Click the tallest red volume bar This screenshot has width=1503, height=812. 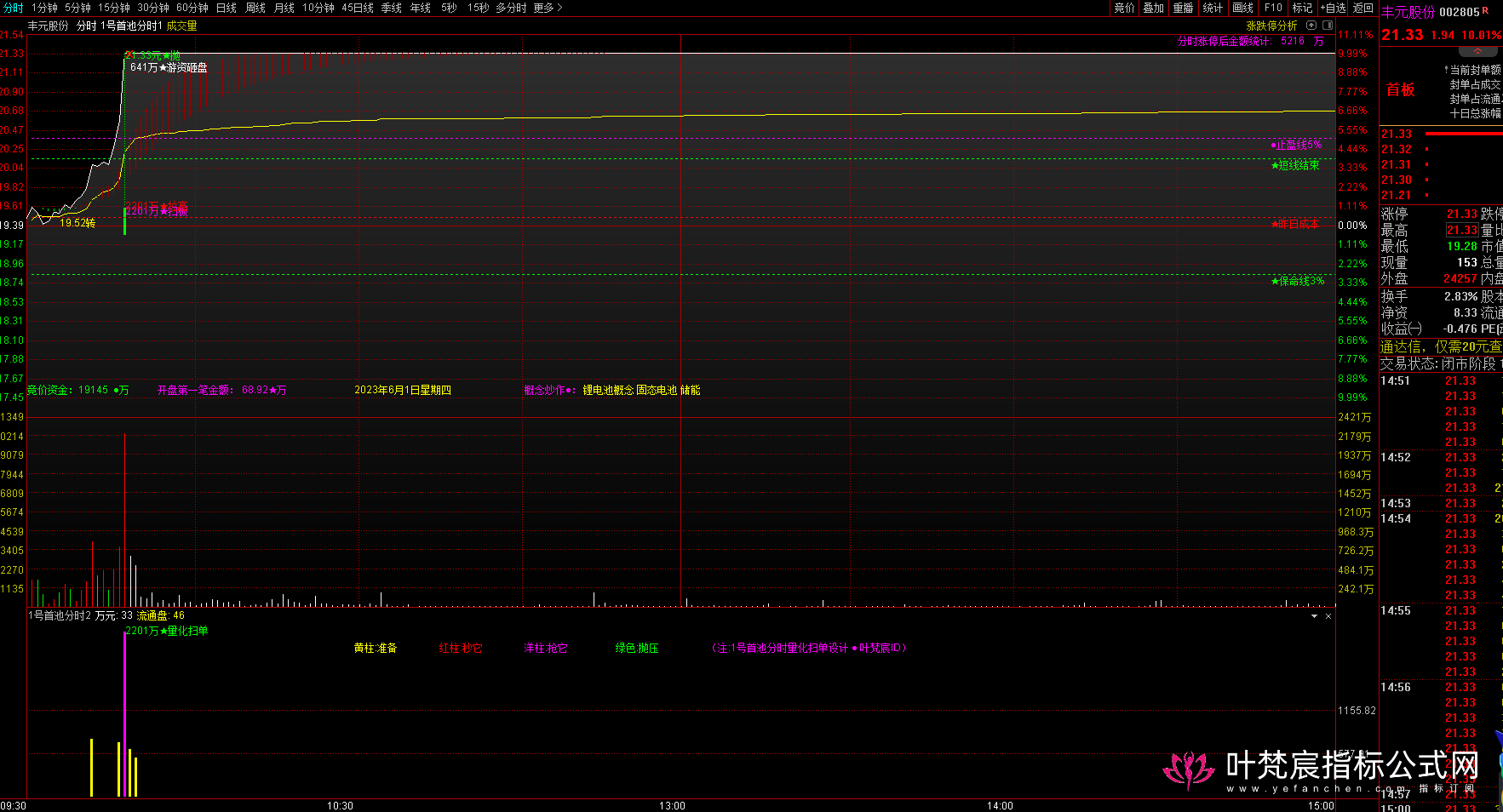[x=124, y=519]
